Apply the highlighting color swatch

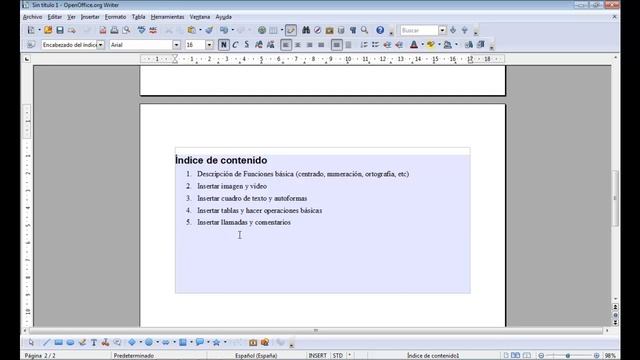(x=431, y=45)
